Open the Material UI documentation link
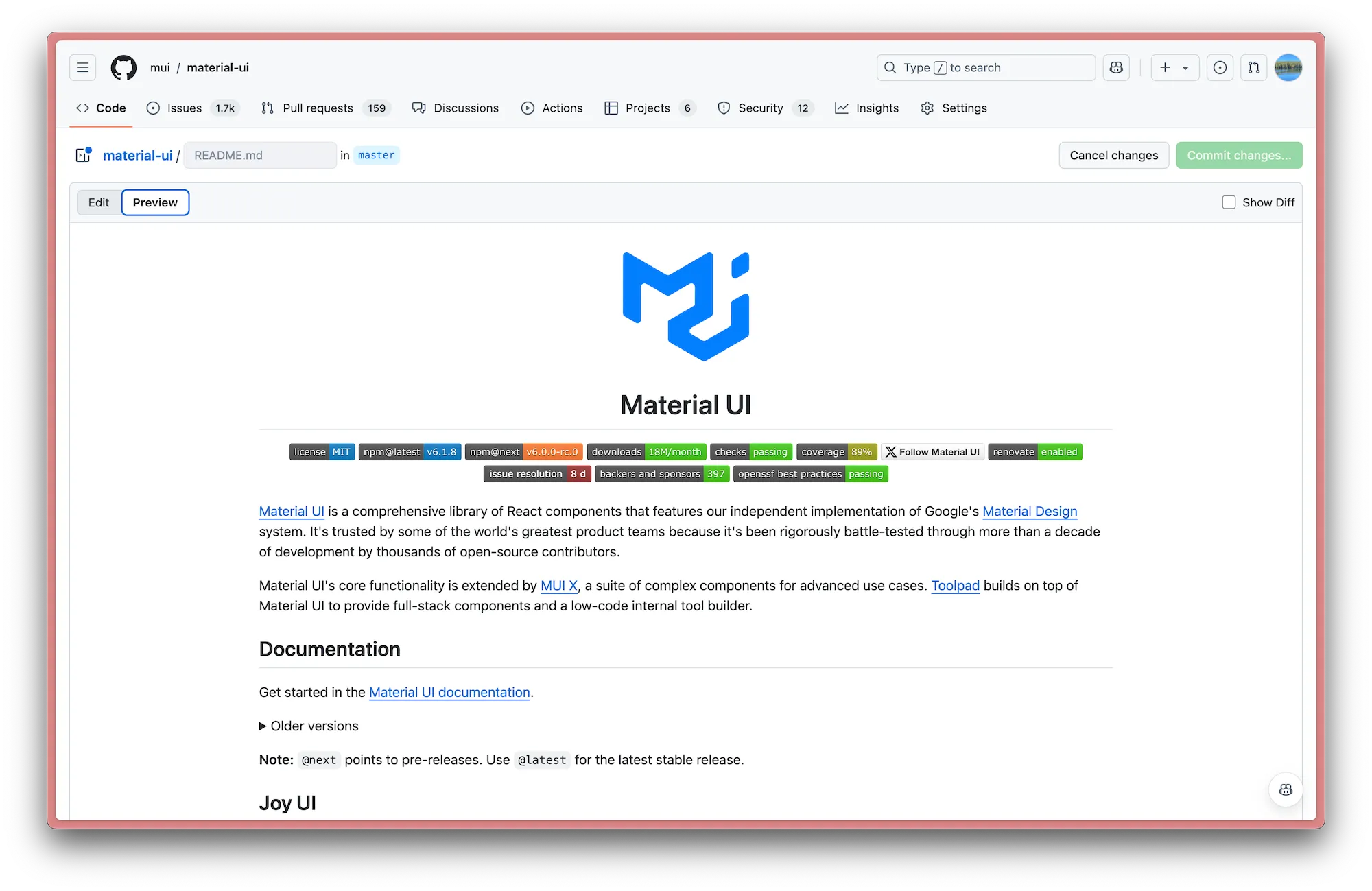 449,692
